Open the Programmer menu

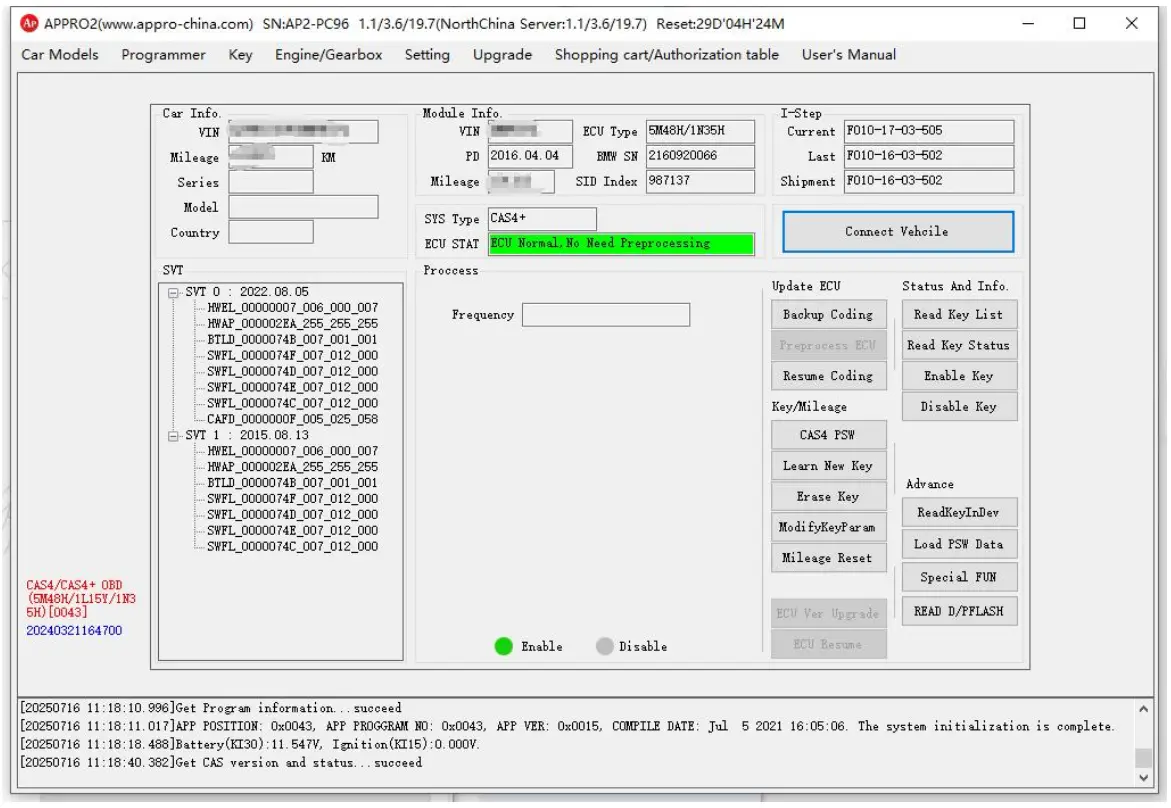(163, 55)
